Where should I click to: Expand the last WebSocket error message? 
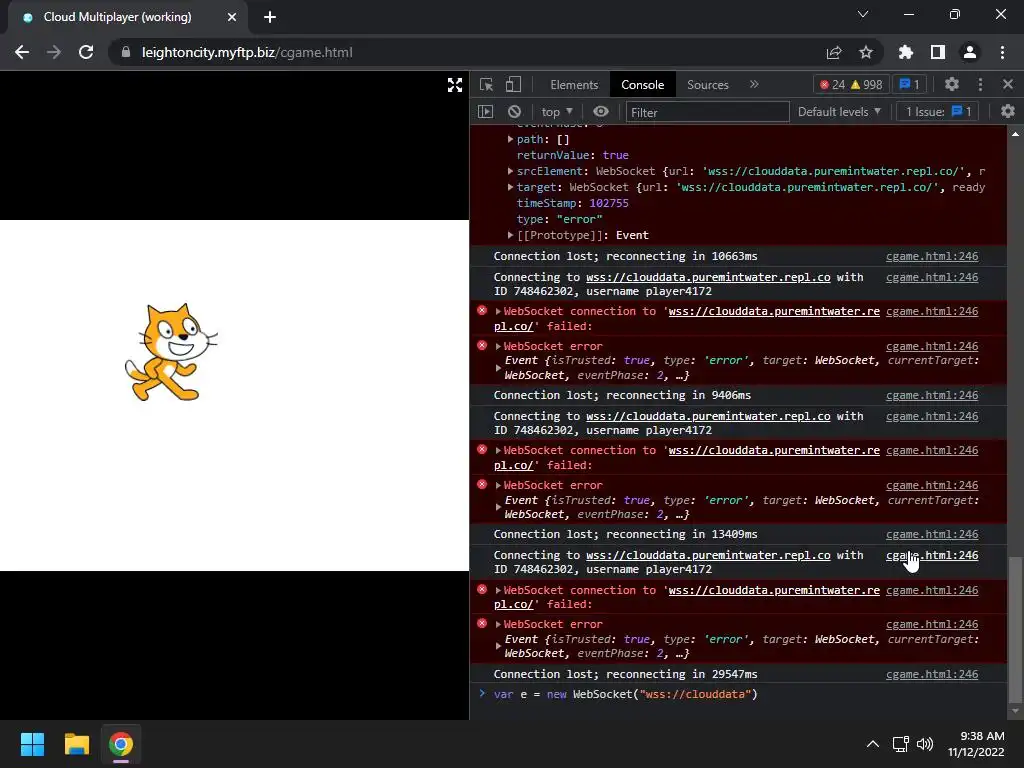click(498, 624)
